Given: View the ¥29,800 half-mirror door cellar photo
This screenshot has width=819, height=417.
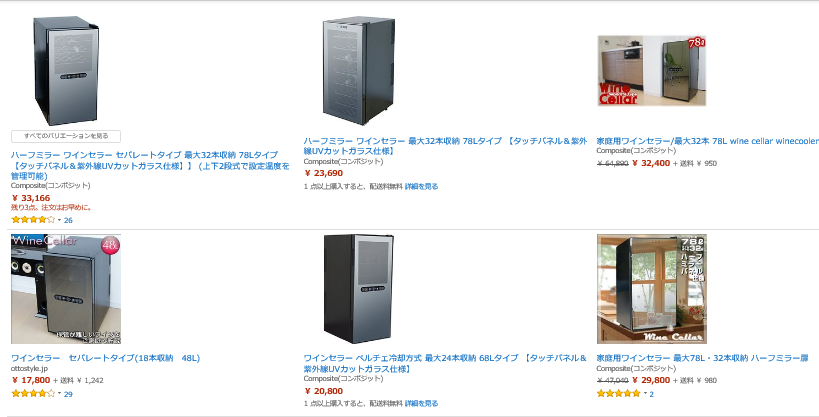Looking at the screenshot, I should point(652,289).
